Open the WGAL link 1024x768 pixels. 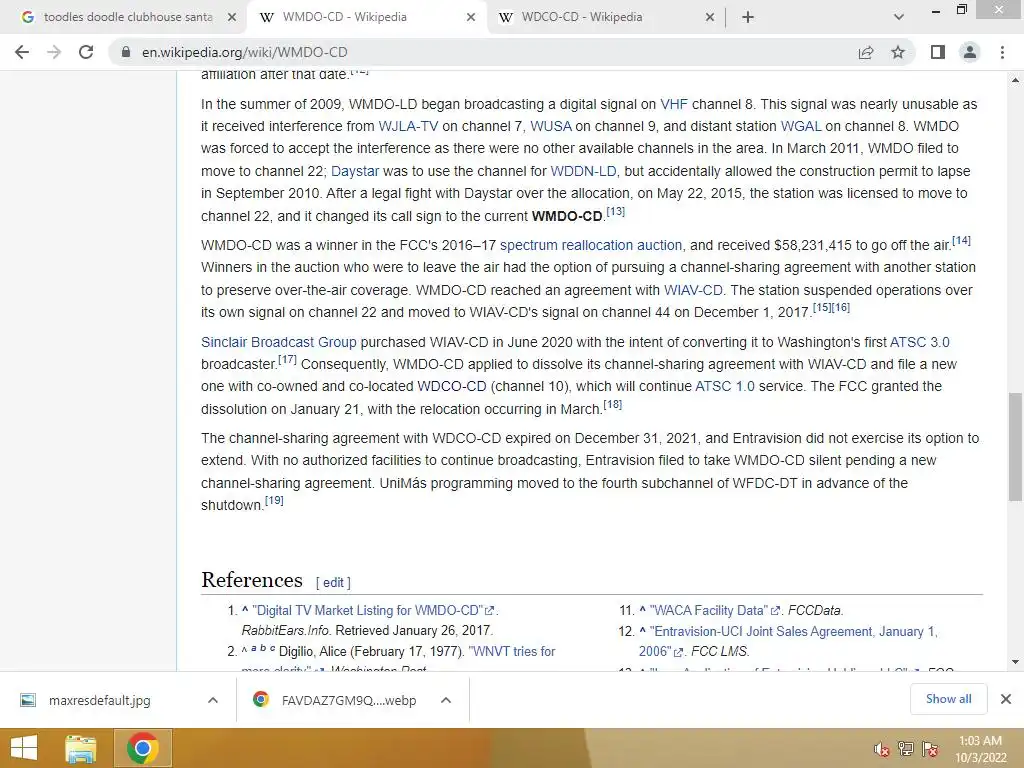coord(801,126)
